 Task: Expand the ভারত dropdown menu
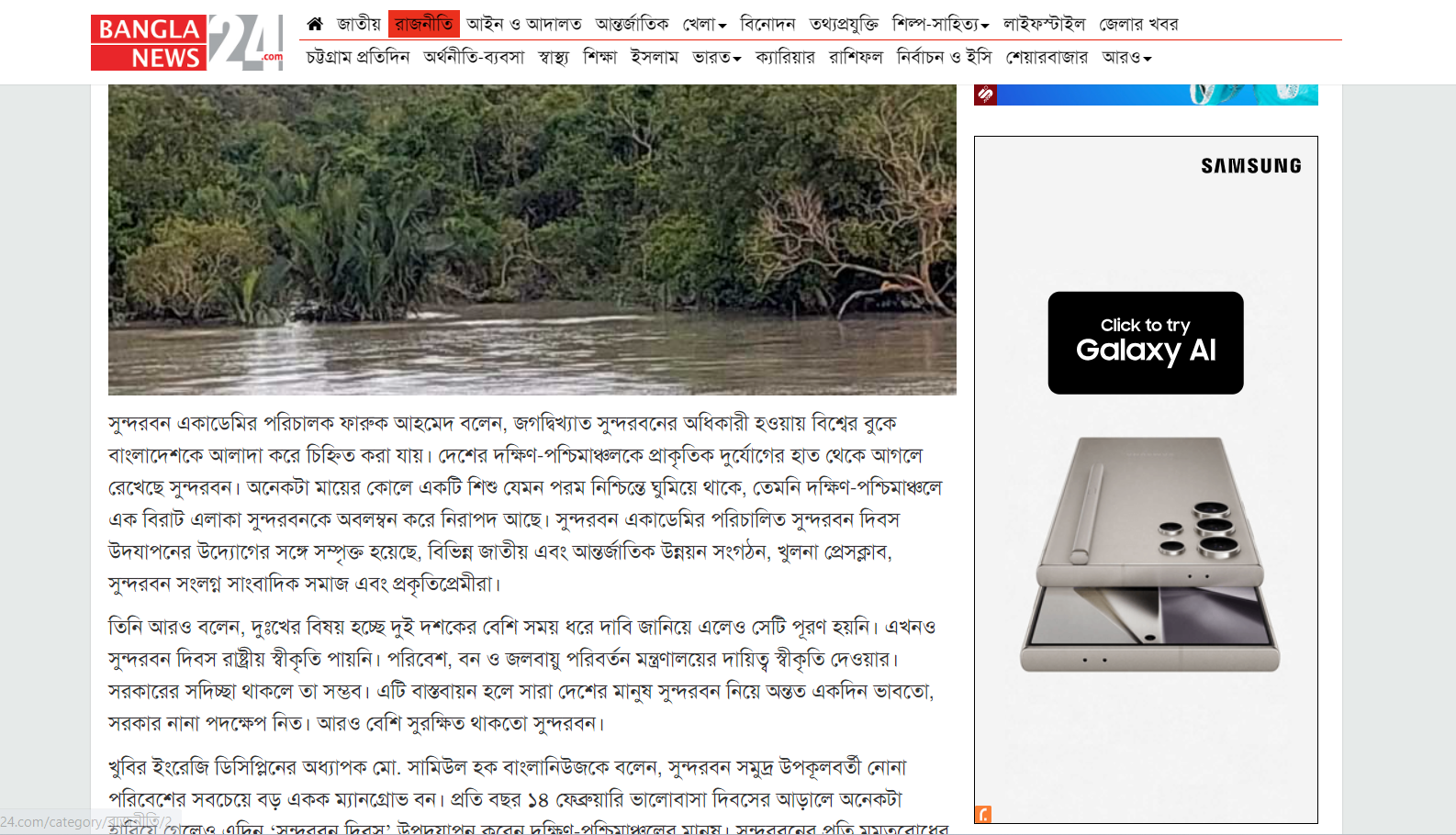pyautogui.click(x=716, y=58)
